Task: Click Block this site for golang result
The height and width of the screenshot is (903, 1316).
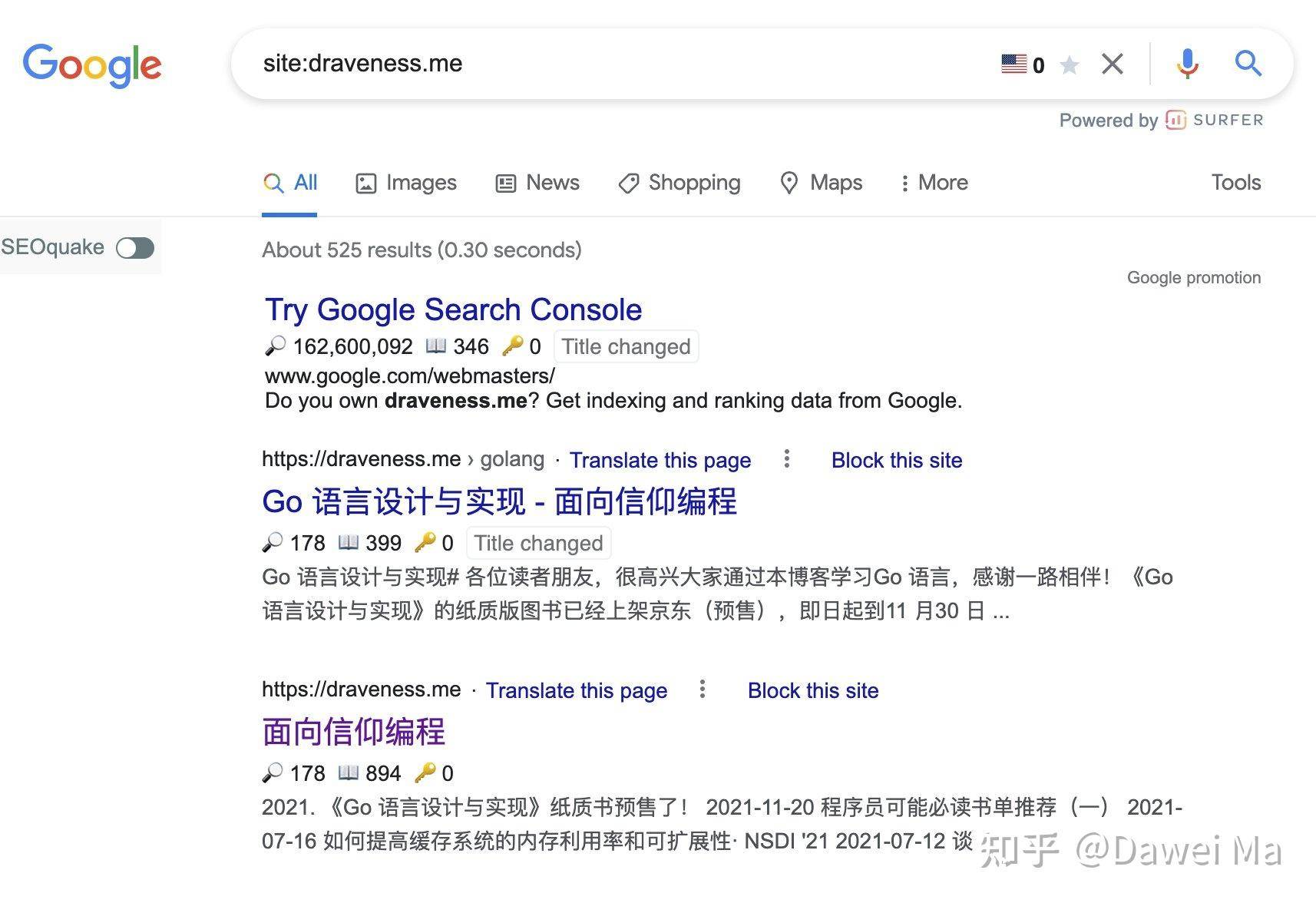Action: tap(897, 460)
